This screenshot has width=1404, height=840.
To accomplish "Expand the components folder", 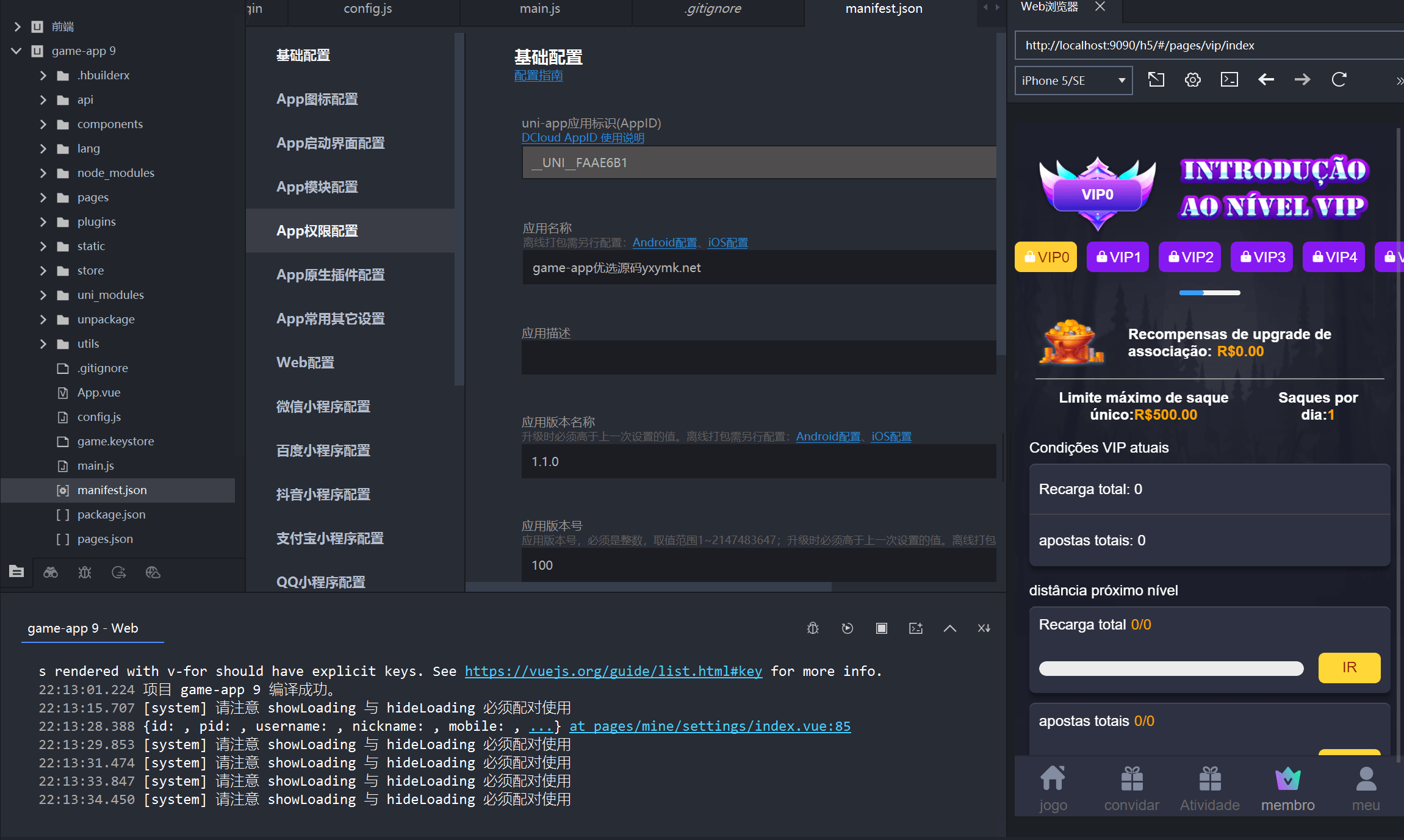I will [43, 124].
